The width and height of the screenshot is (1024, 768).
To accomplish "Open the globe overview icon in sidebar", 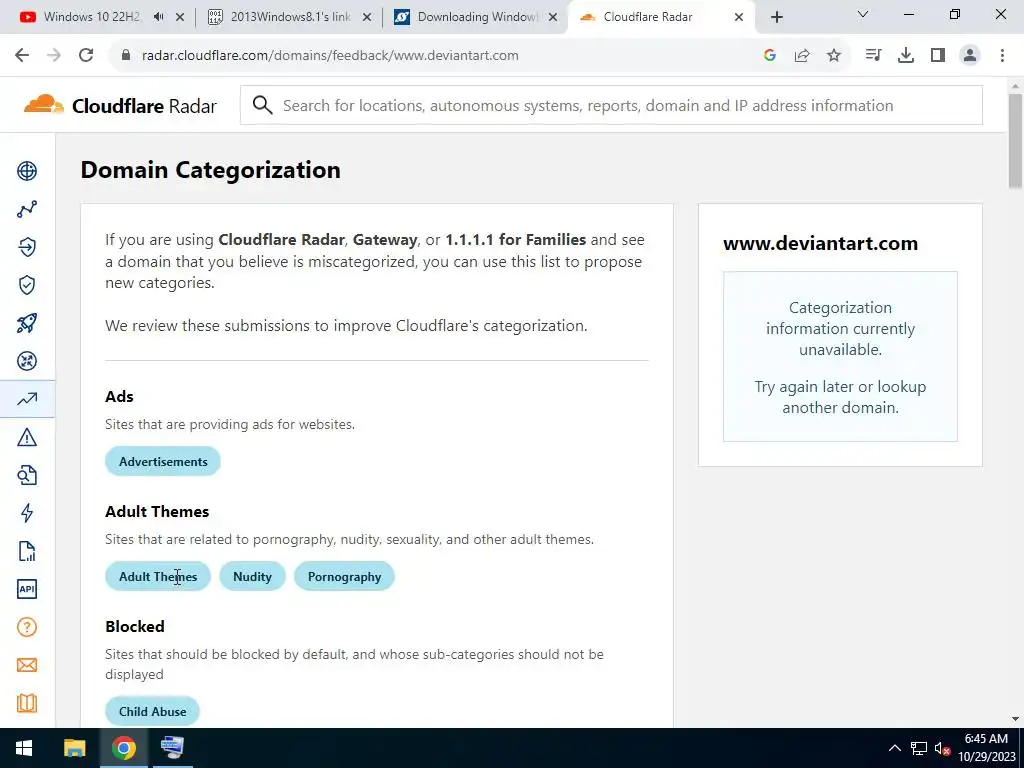I will [x=27, y=171].
